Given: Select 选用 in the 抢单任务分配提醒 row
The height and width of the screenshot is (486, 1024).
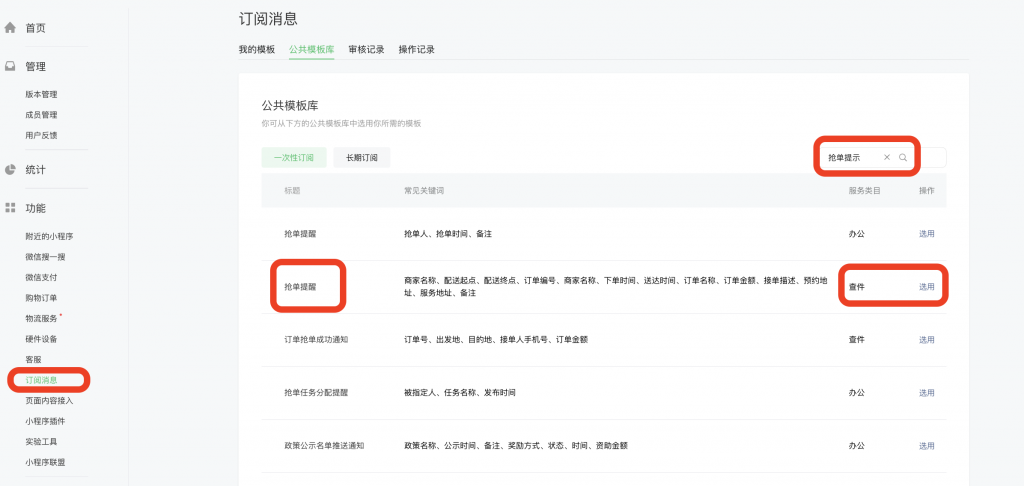Looking at the screenshot, I should click(926, 393).
